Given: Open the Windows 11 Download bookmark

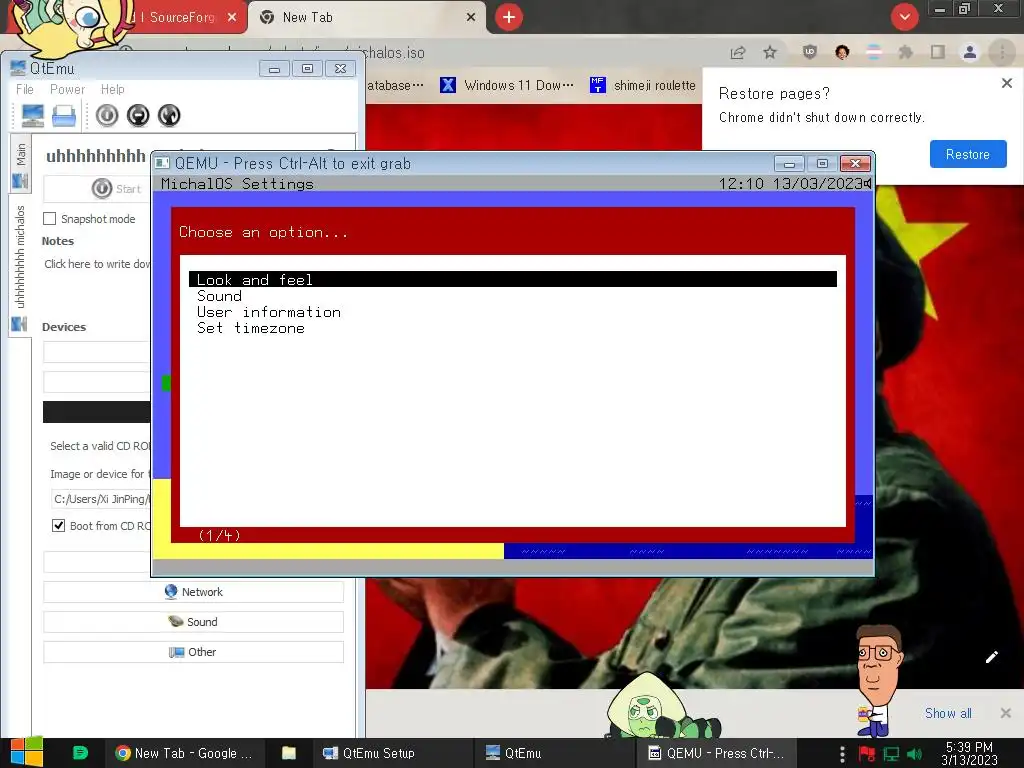Looking at the screenshot, I should point(507,85).
